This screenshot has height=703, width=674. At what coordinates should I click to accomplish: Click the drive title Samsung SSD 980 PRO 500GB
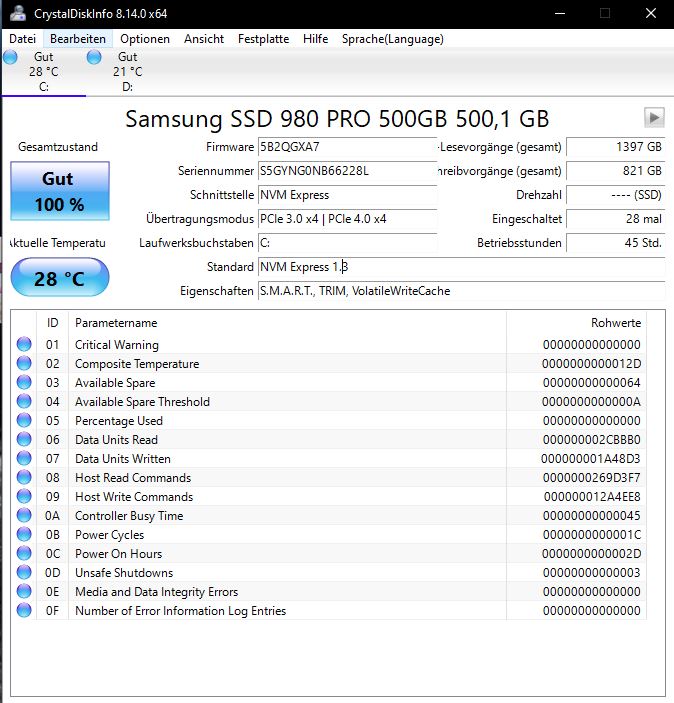click(x=337, y=119)
